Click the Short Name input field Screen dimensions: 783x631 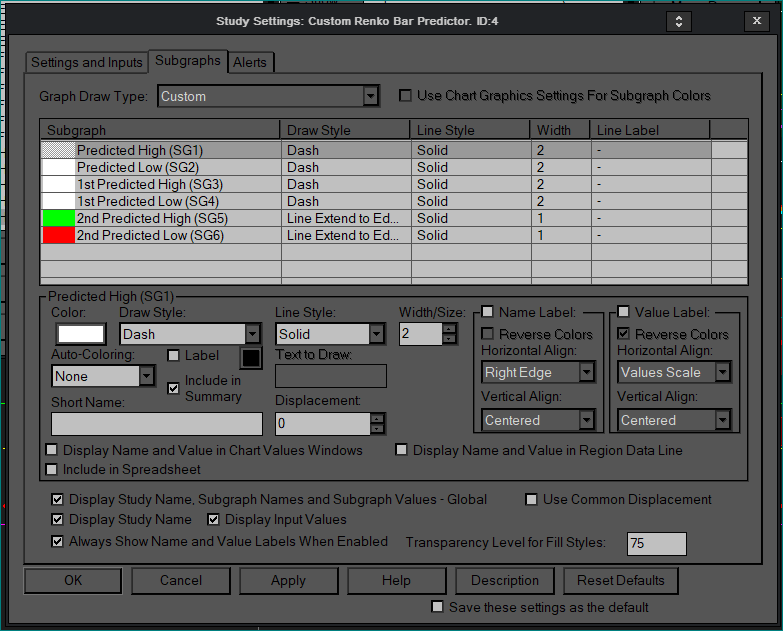(156, 423)
